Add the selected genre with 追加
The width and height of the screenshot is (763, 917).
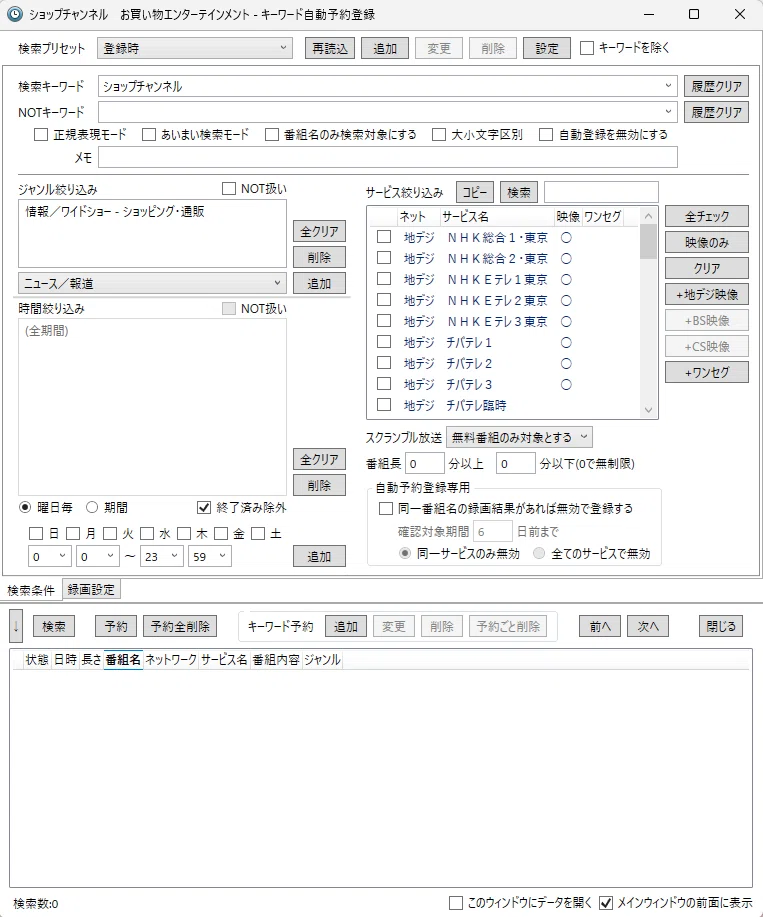click(x=319, y=283)
